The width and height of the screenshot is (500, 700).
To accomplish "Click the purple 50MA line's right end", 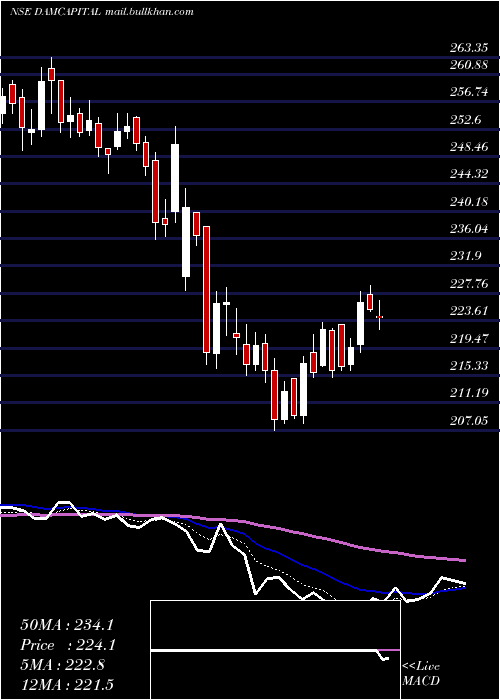I will pos(464,560).
